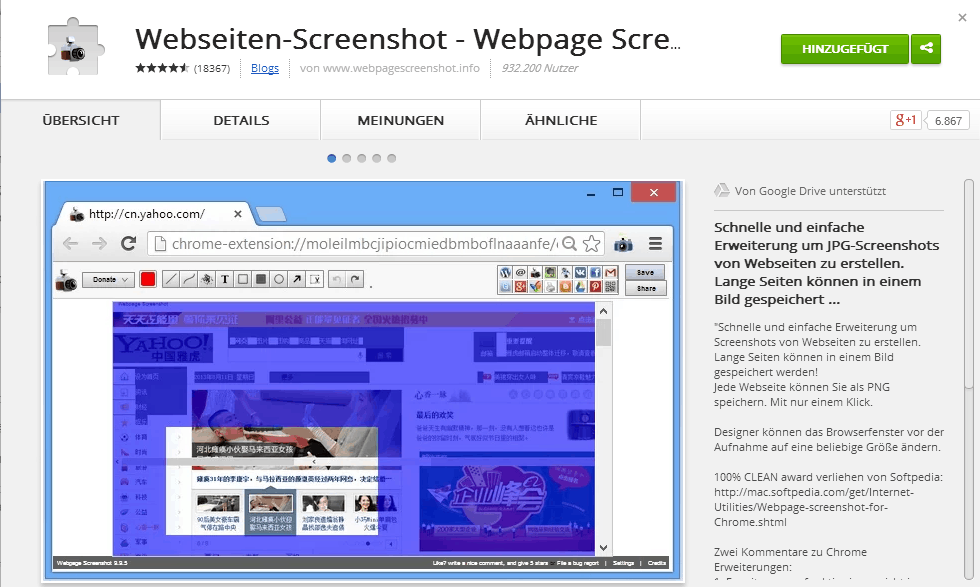Select the fifth carousel dot

[x=392, y=158]
